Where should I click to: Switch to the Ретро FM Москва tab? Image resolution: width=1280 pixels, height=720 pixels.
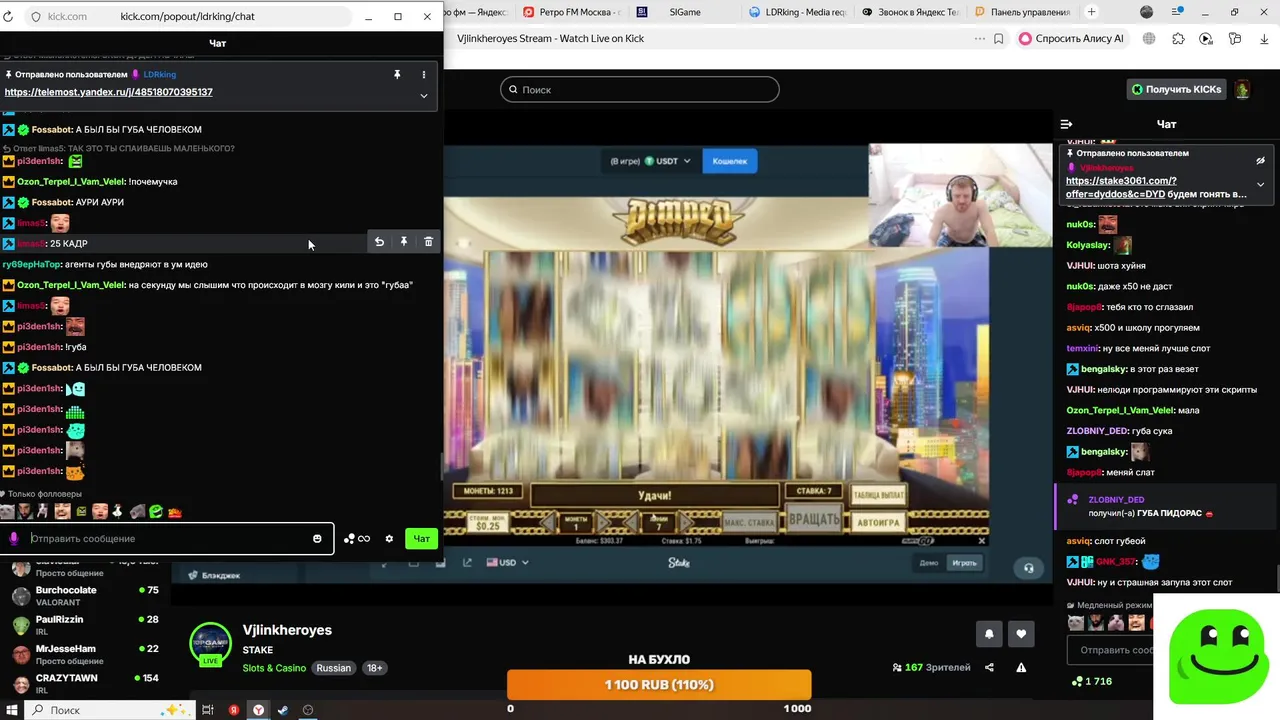574,12
